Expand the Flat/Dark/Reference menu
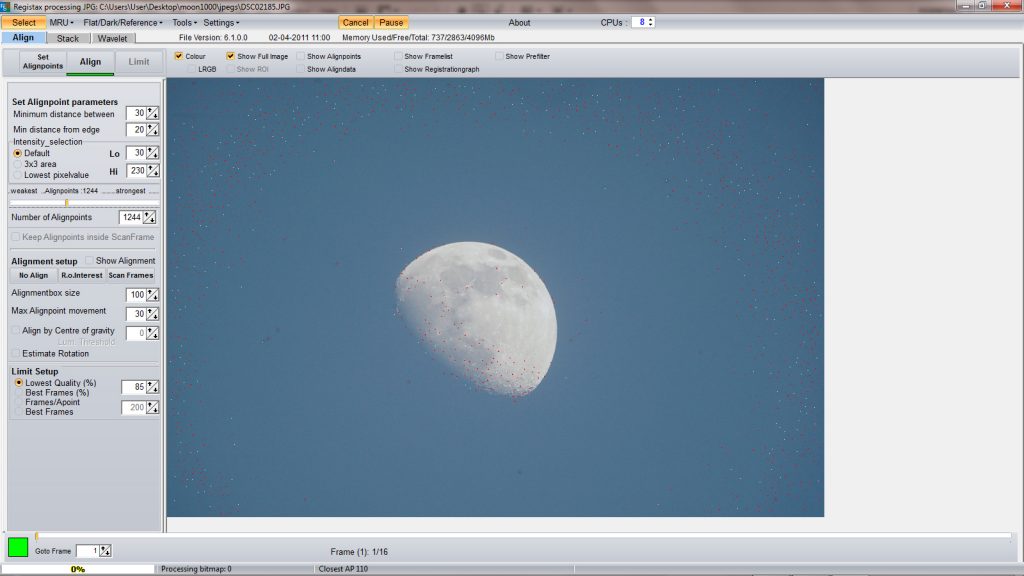The height and width of the screenshot is (576, 1024). [122, 22]
